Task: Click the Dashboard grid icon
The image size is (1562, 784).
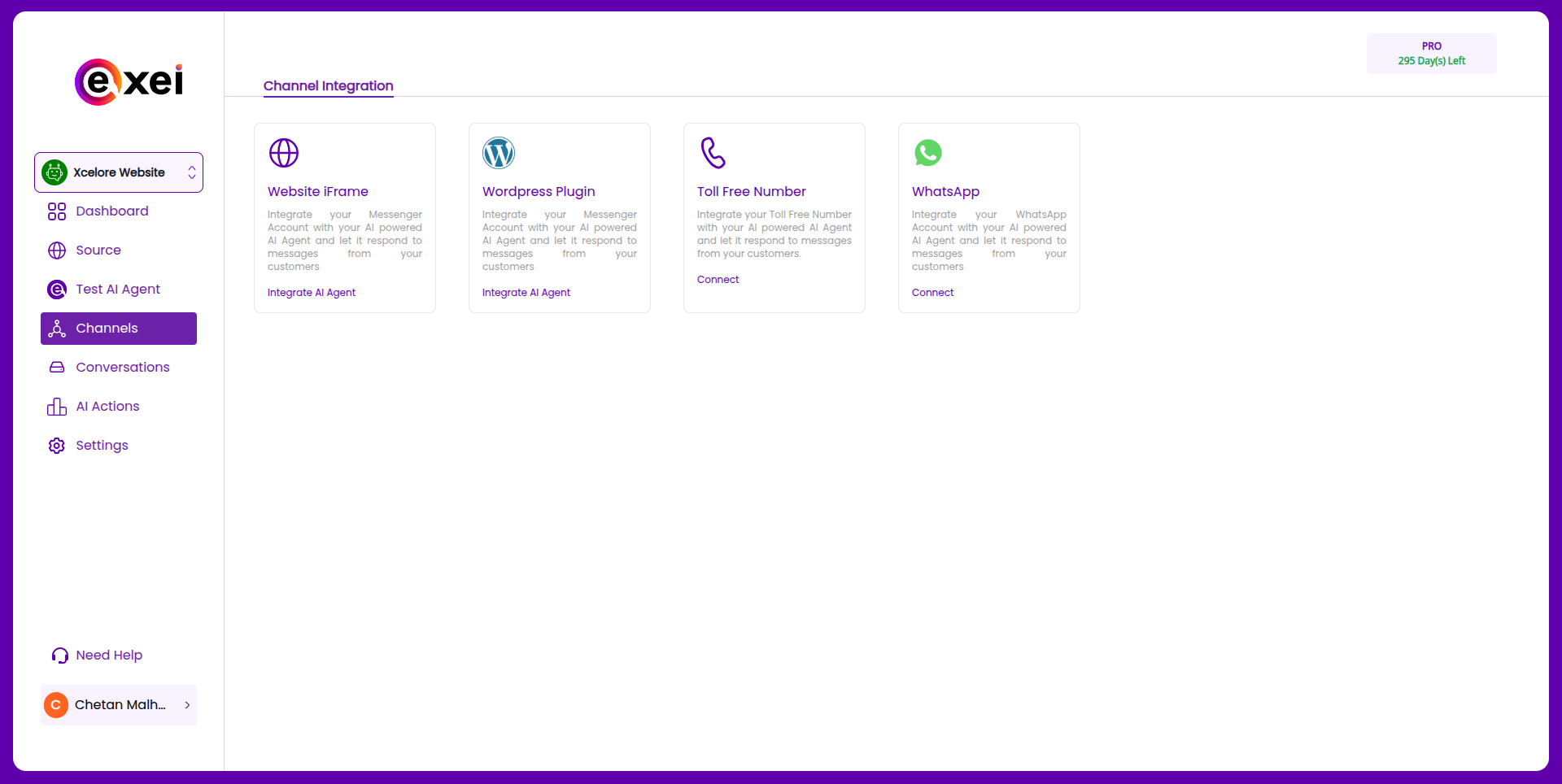Action: coord(57,211)
